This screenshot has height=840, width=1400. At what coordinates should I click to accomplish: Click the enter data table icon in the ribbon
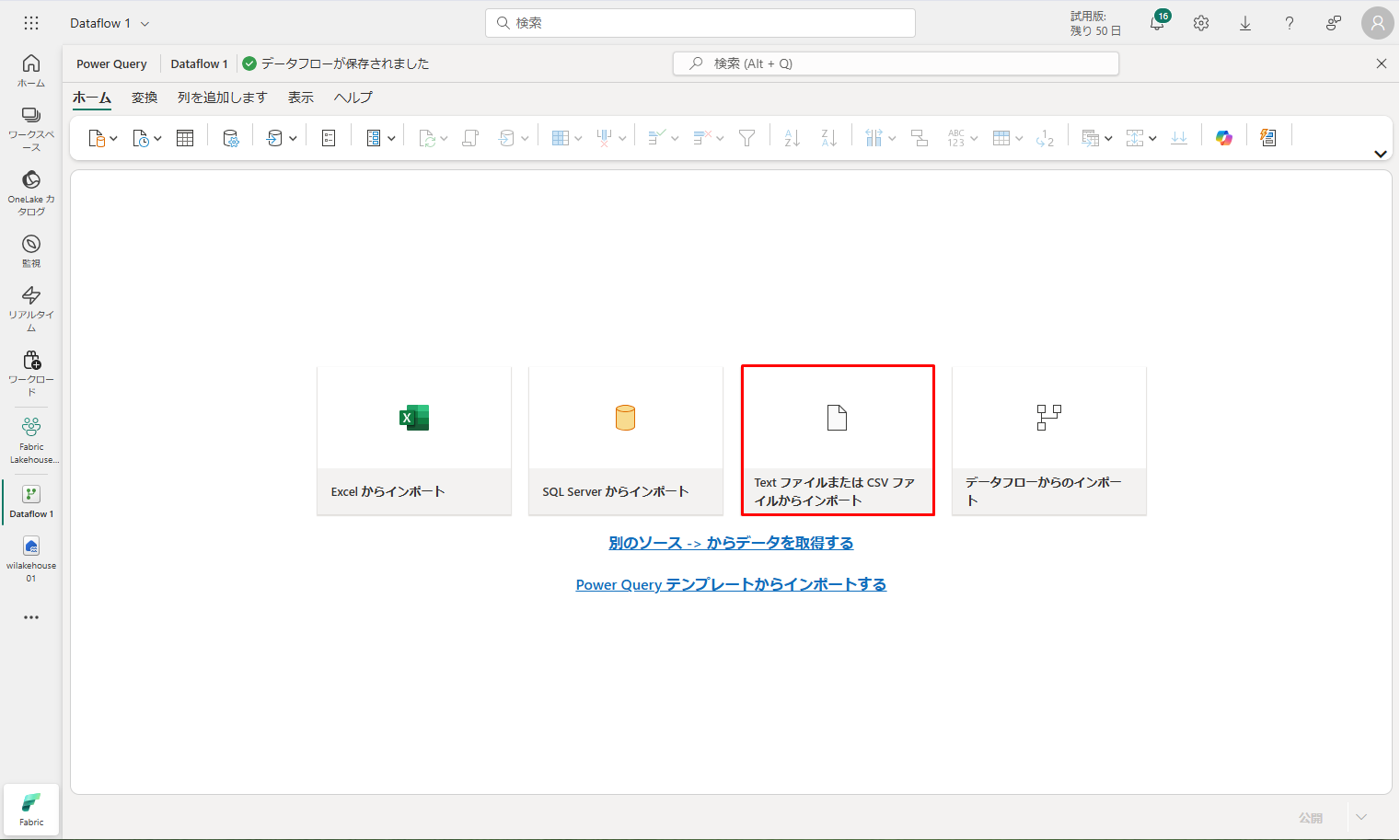(x=185, y=138)
